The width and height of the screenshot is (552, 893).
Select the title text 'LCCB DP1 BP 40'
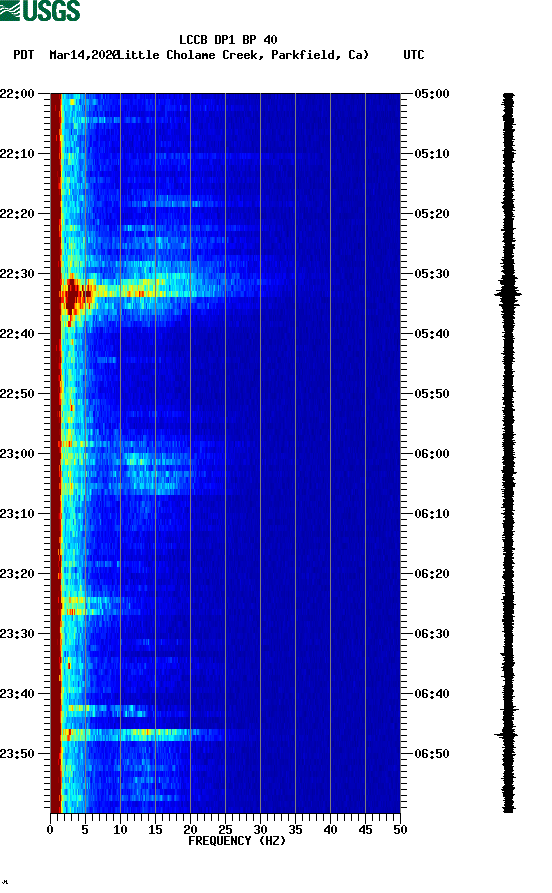point(228,40)
